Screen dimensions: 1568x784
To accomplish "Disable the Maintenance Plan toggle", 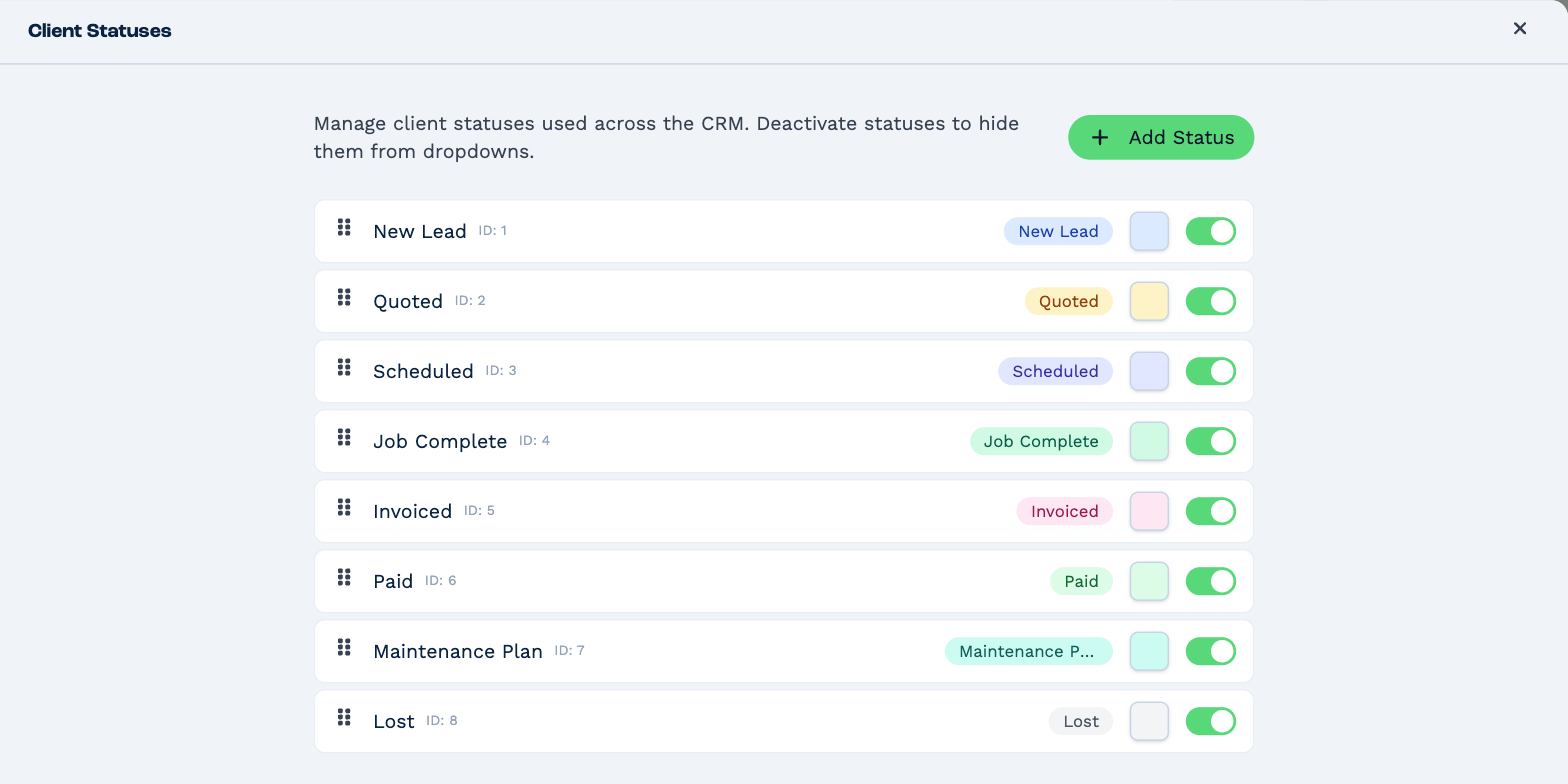I will point(1211,651).
